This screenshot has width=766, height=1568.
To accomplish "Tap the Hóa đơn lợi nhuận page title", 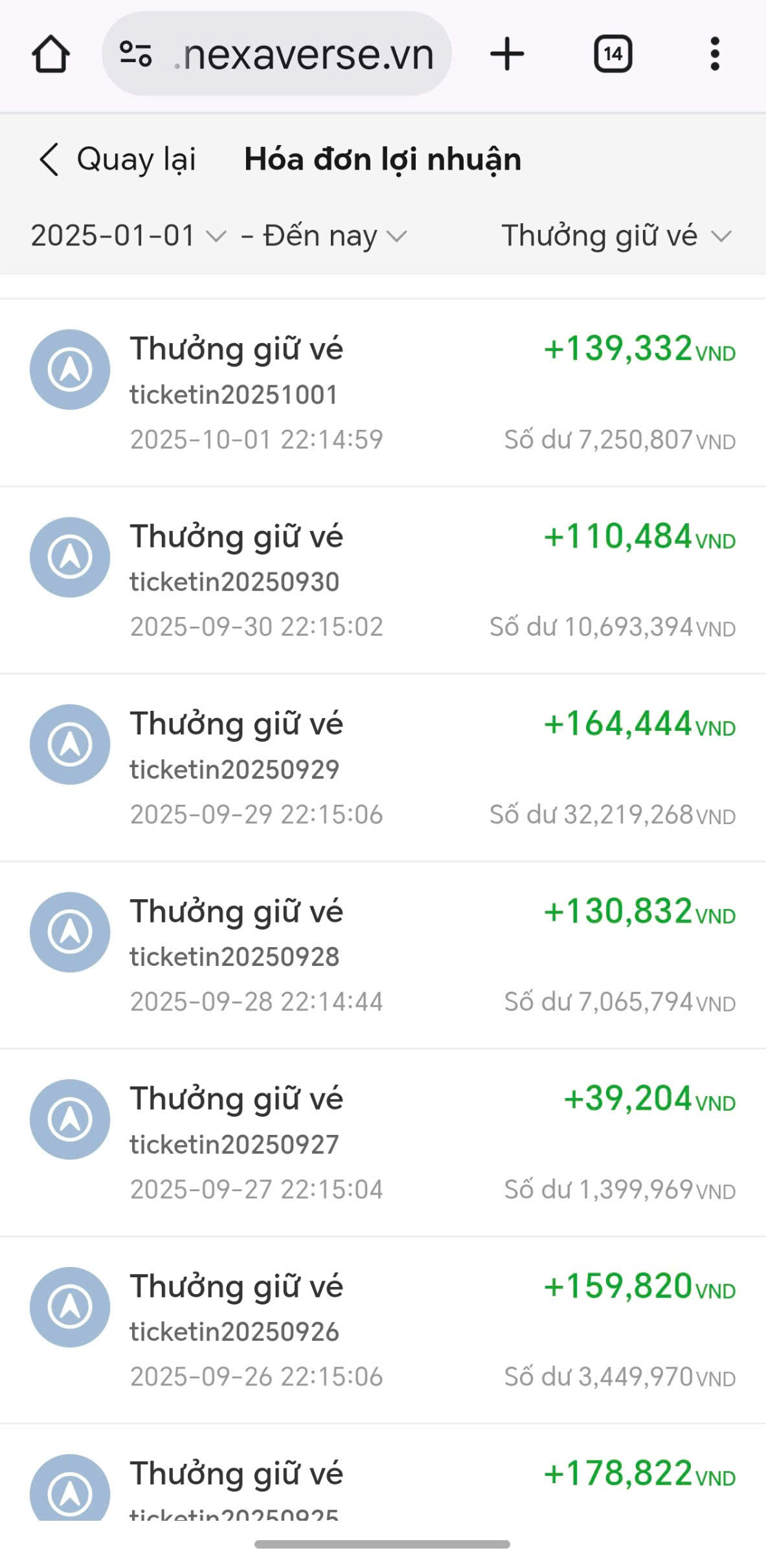I will [383, 159].
